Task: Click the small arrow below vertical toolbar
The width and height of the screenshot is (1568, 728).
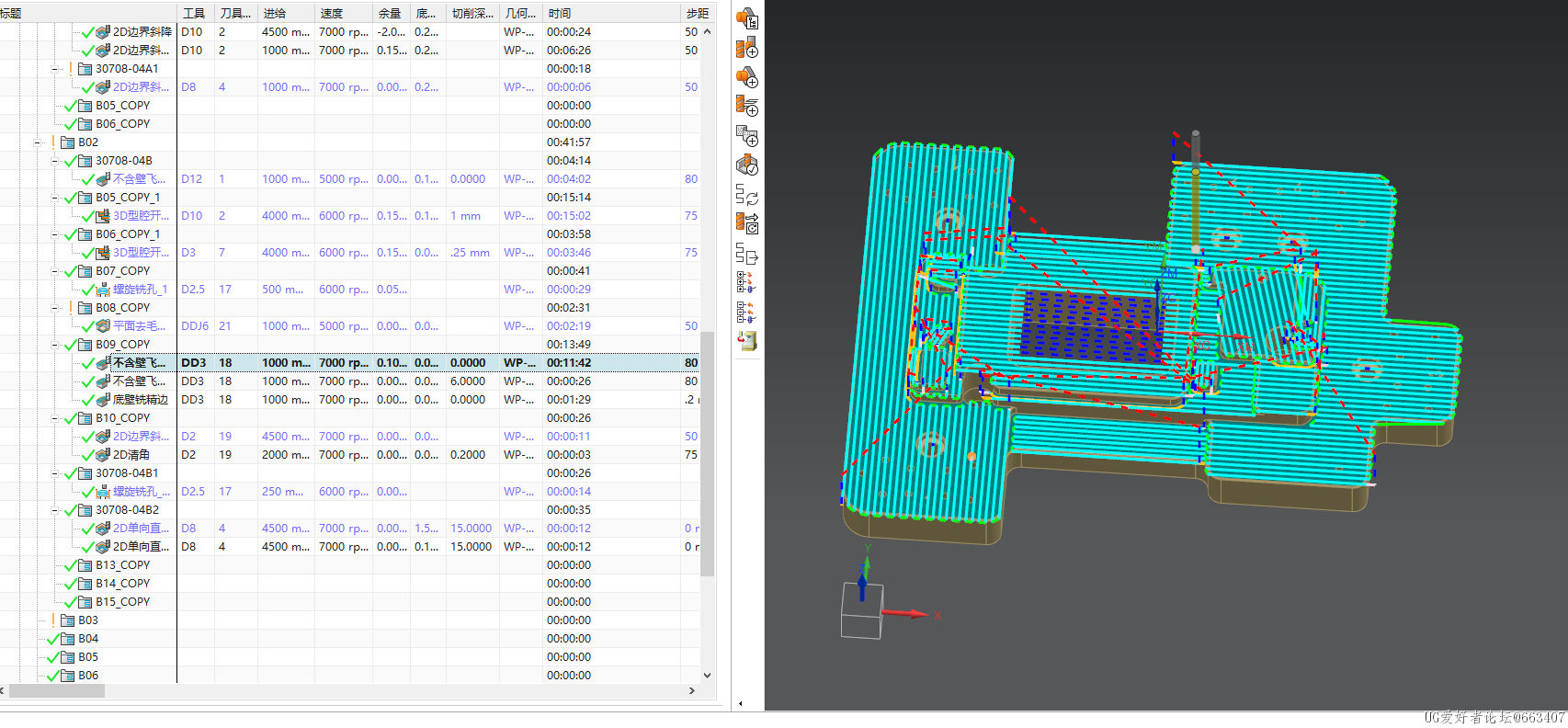Action: (740, 704)
